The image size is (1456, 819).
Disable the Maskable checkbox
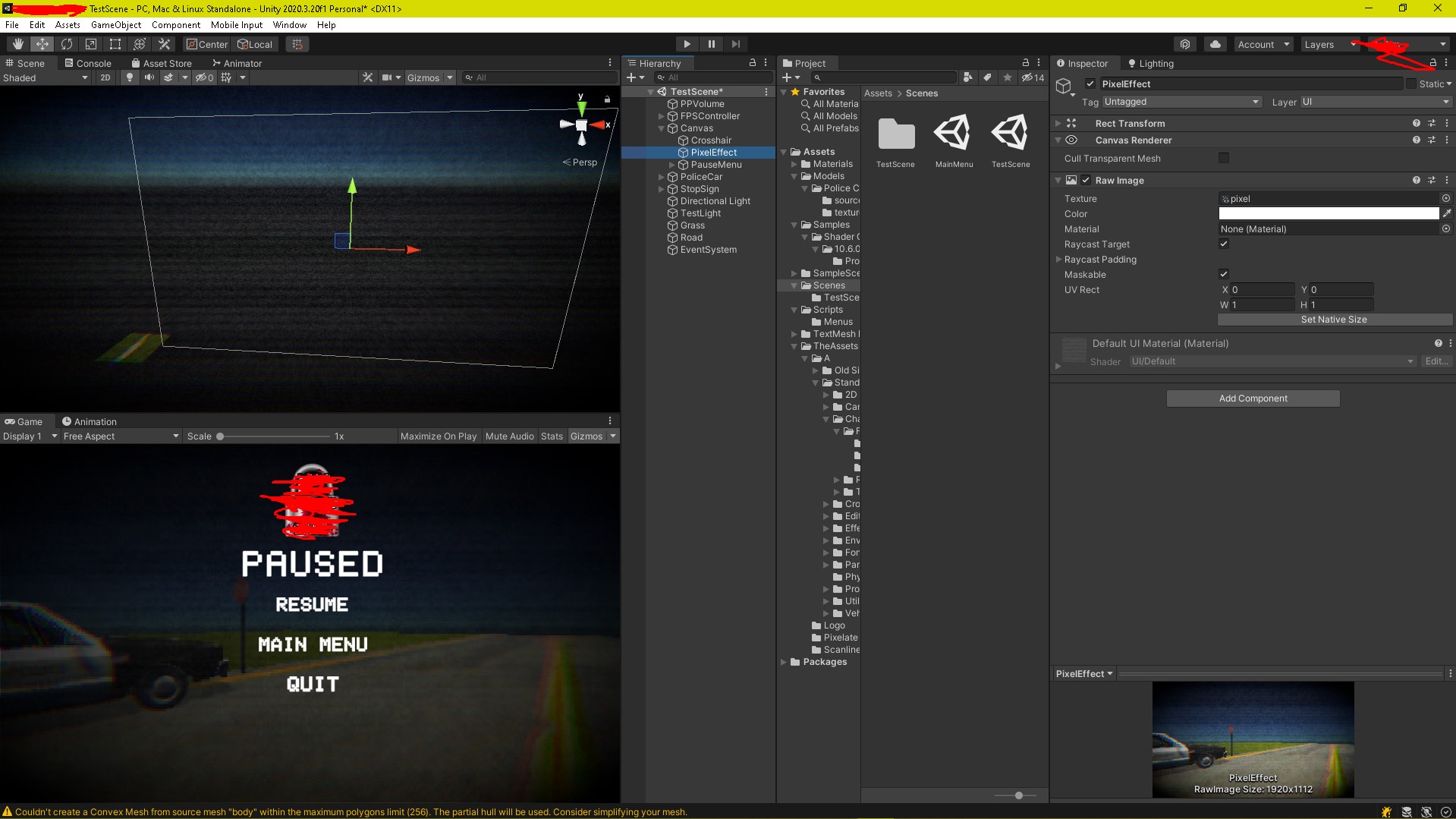pyautogui.click(x=1224, y=274)
